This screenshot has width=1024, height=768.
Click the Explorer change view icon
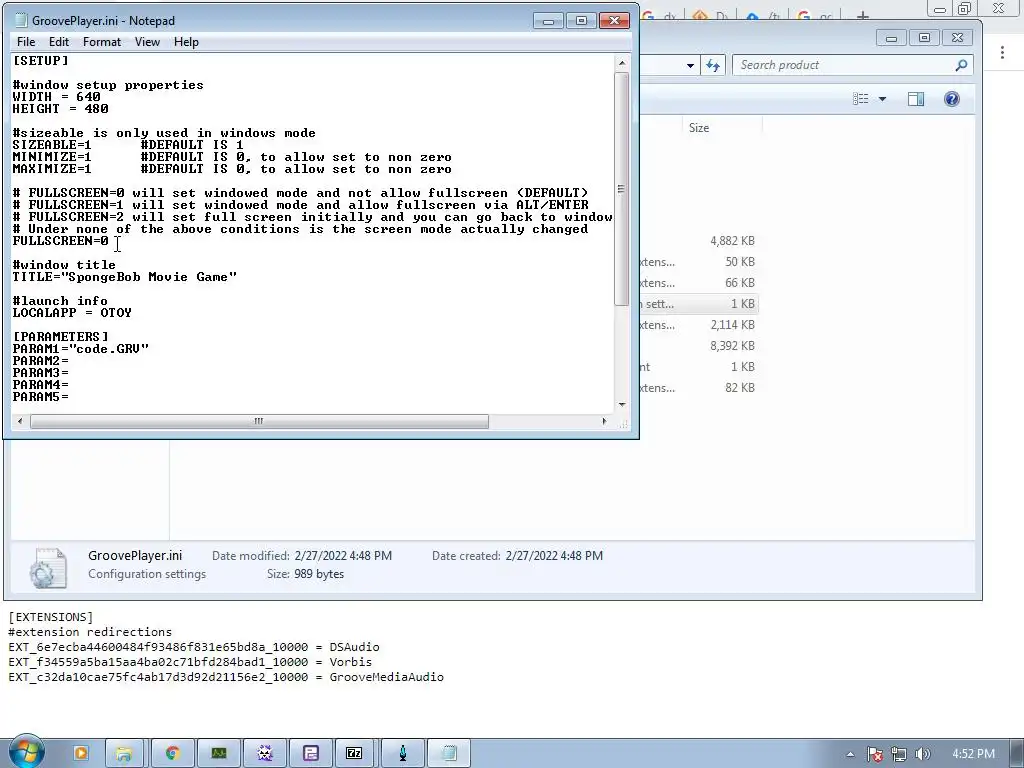click(861, 99)
